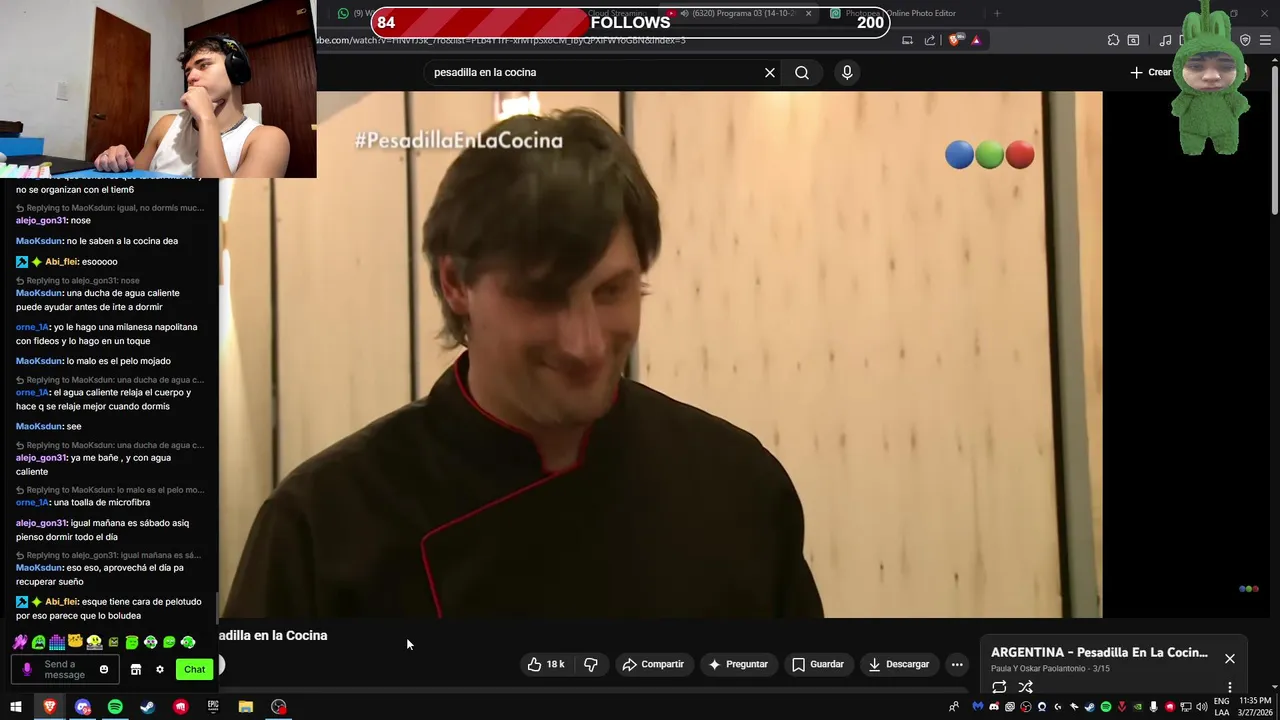The height and width of the screenshot is (720, 1280).
Task: Click the Preguntar ask button
Action: (x=738, y=664)
